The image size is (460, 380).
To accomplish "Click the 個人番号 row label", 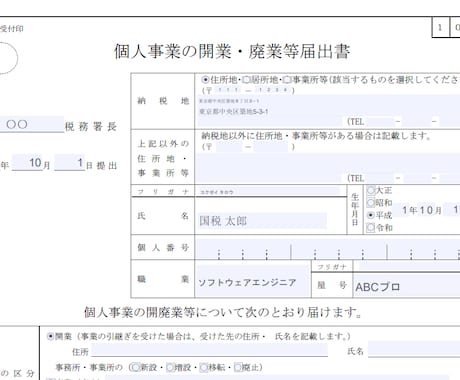I will tap(163, 247).
